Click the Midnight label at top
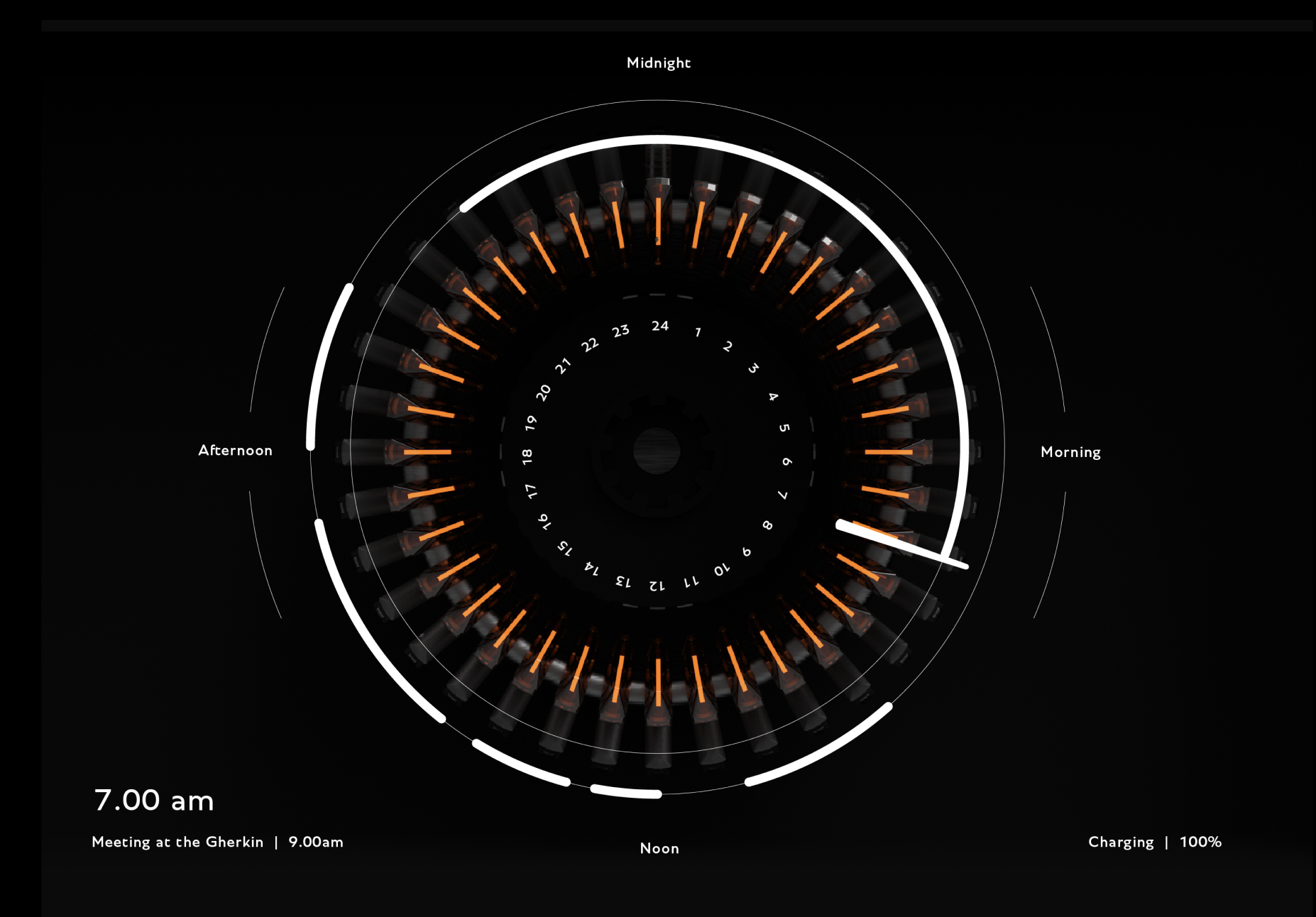 (x=658, y=63)
